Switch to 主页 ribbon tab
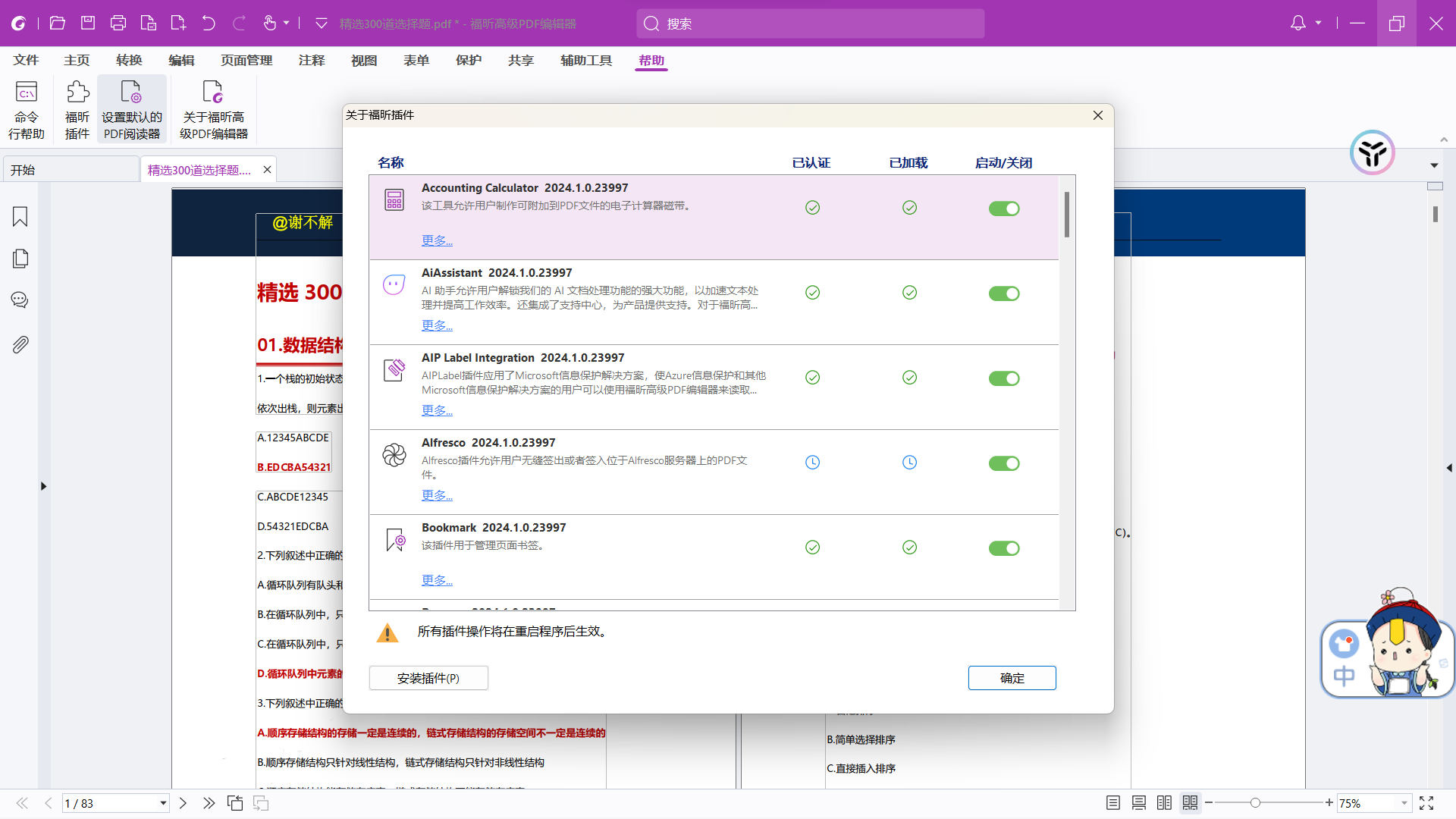This screenshot has width=1456, height=819. (77, 60)
